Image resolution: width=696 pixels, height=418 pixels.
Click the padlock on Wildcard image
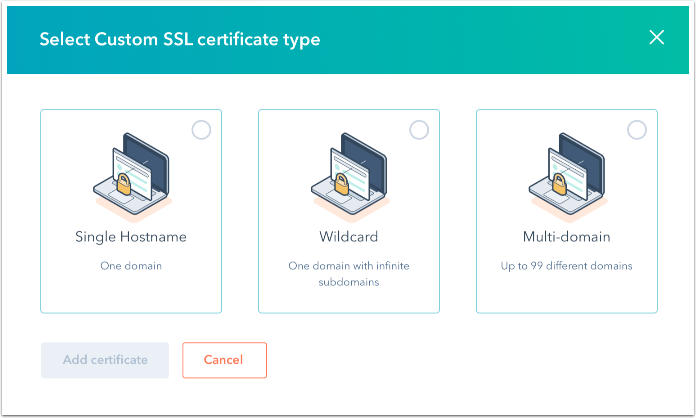point(344,185)
